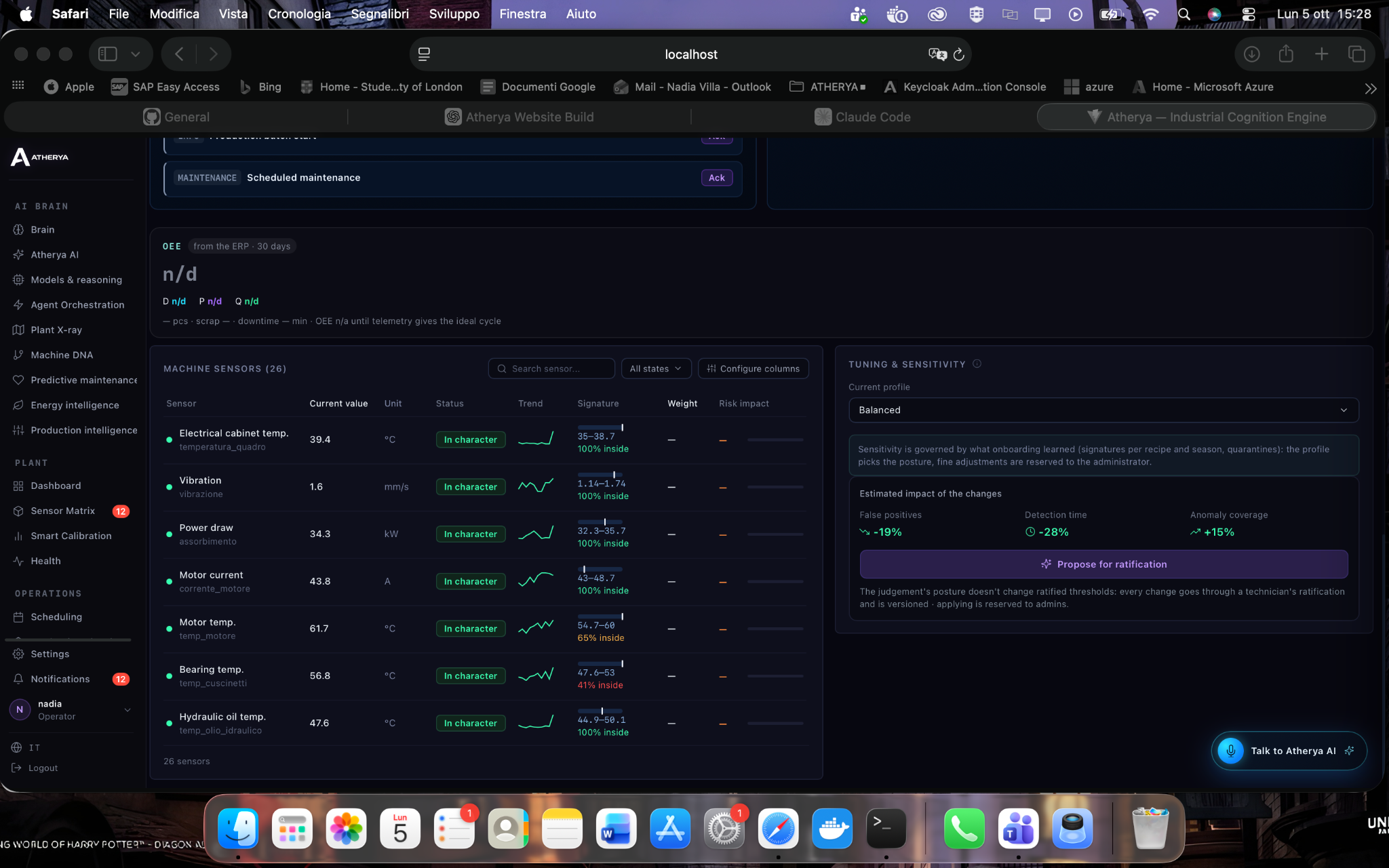
Task: Click Talk to Atherya AI button
Action: pos(1289,751)
